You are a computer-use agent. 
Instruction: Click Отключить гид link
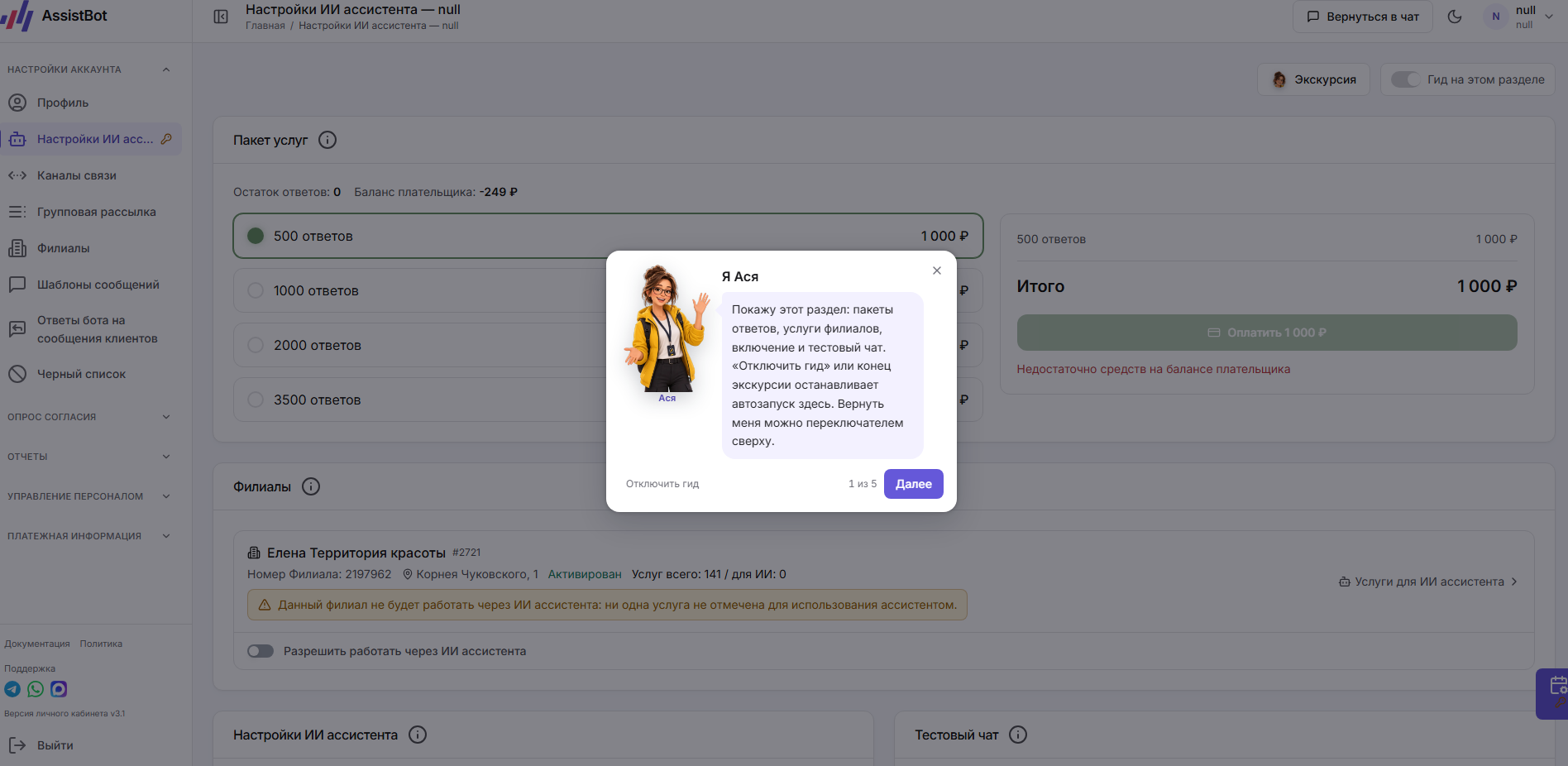point(662,484)
